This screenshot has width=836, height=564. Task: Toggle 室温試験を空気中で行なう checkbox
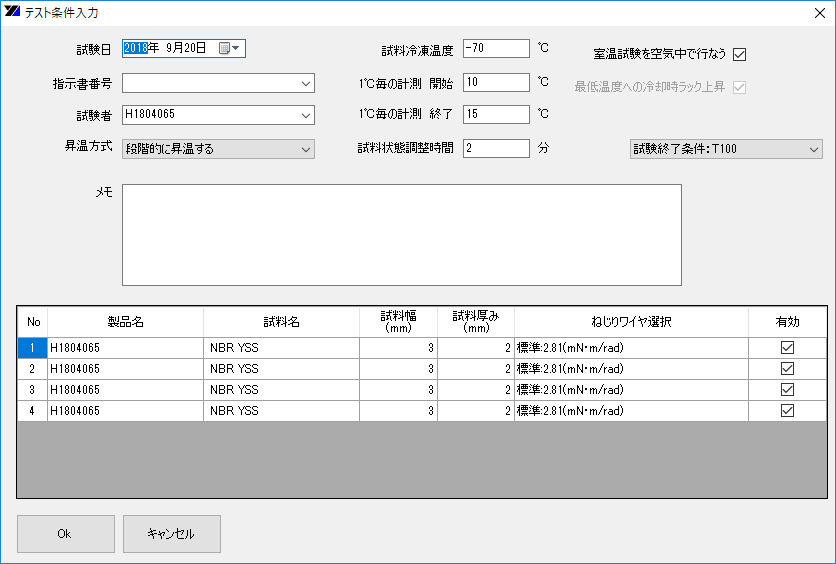740,54
